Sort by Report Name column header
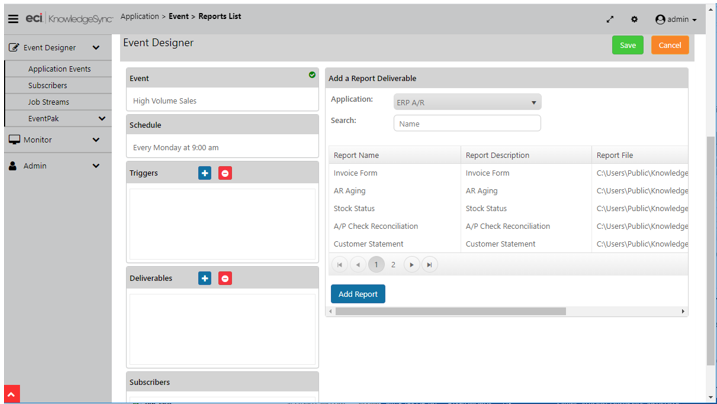 356,155
